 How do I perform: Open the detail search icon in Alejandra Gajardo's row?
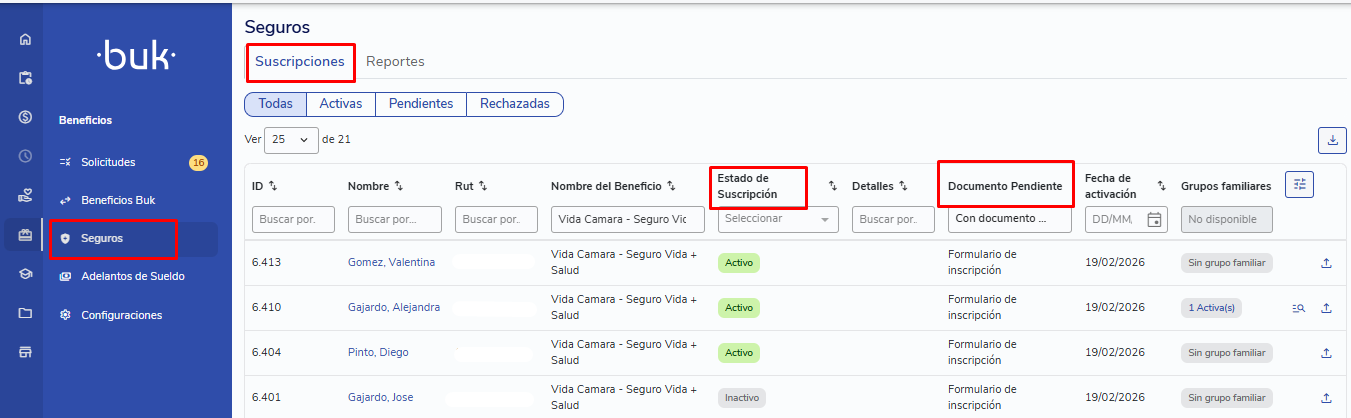[x=1299, y=308]
